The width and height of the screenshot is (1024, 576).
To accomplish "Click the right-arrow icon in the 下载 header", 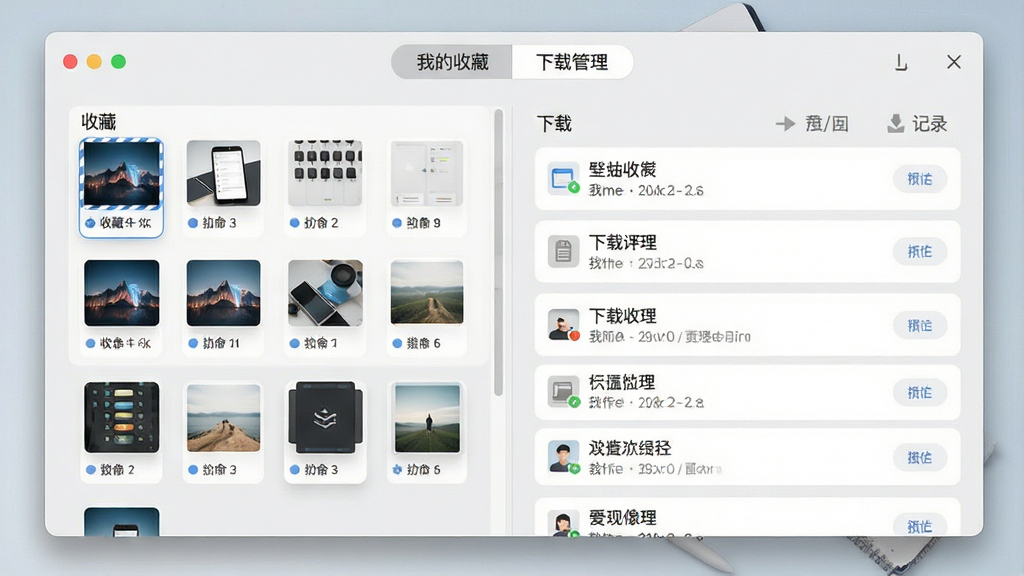I will click(x=785, y=123).
